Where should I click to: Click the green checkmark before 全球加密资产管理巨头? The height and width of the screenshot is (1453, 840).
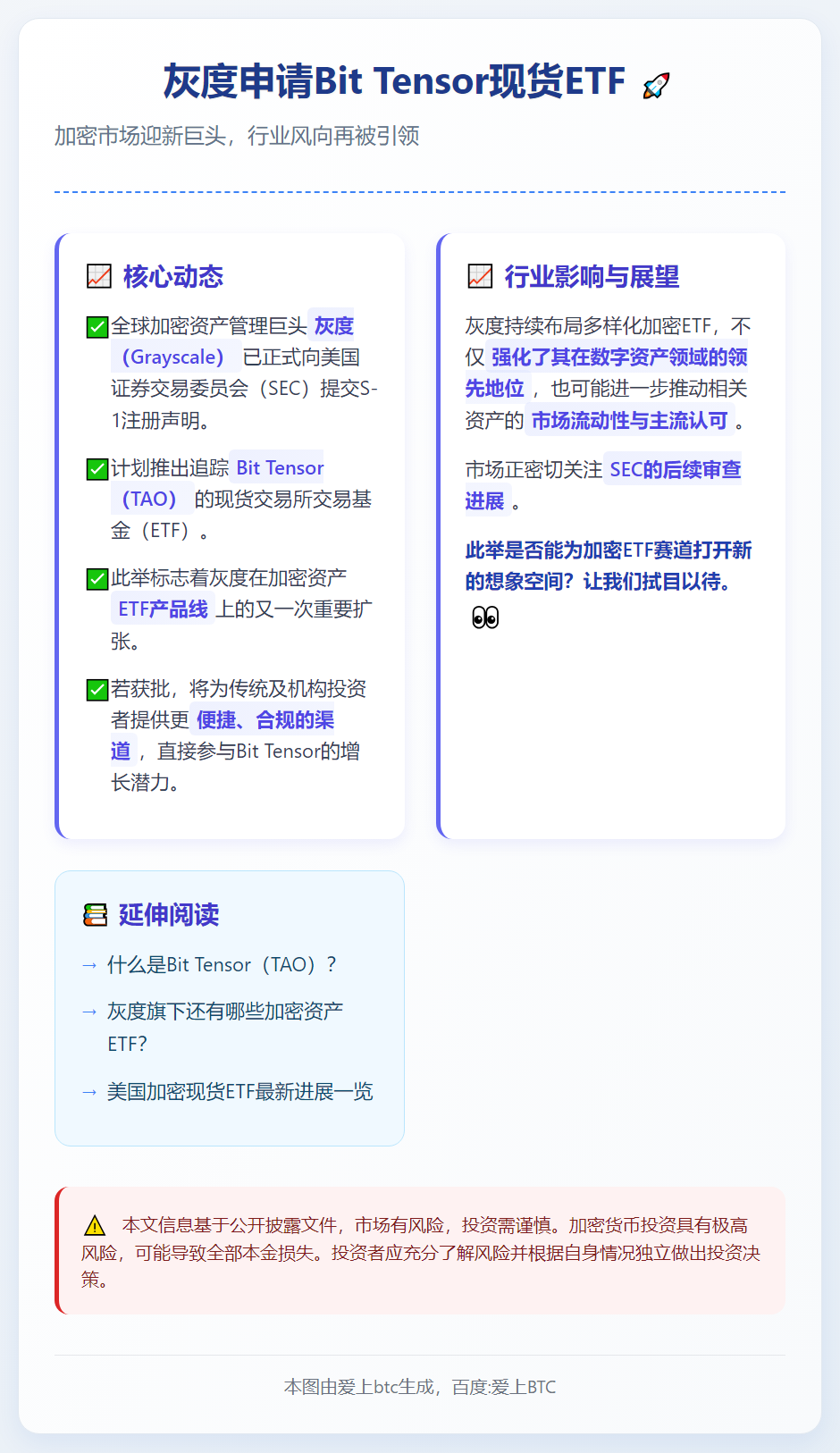[97, 327]
